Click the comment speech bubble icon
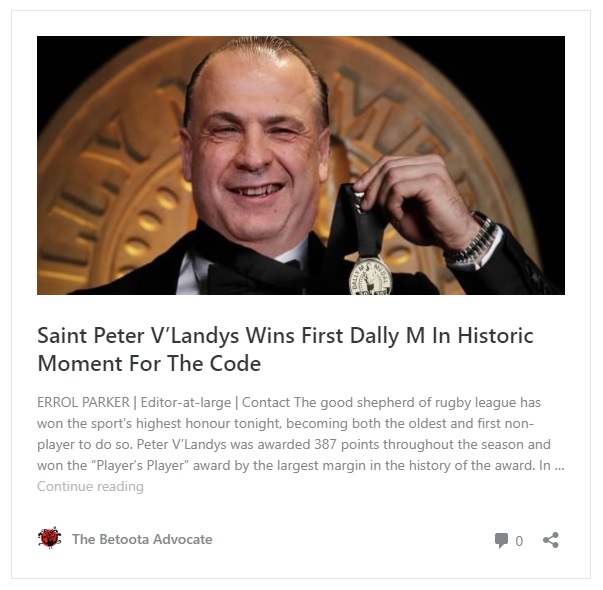603x590 pixels. (x=501, y=540)
